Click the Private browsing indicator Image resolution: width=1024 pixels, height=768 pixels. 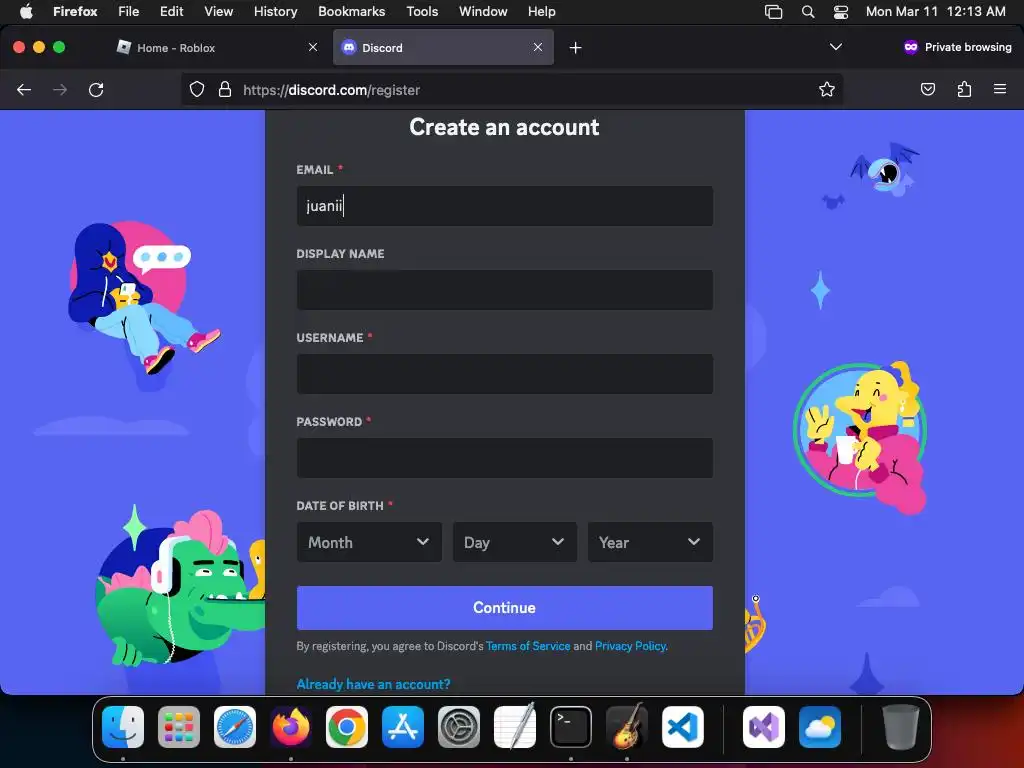click(957, 47)
